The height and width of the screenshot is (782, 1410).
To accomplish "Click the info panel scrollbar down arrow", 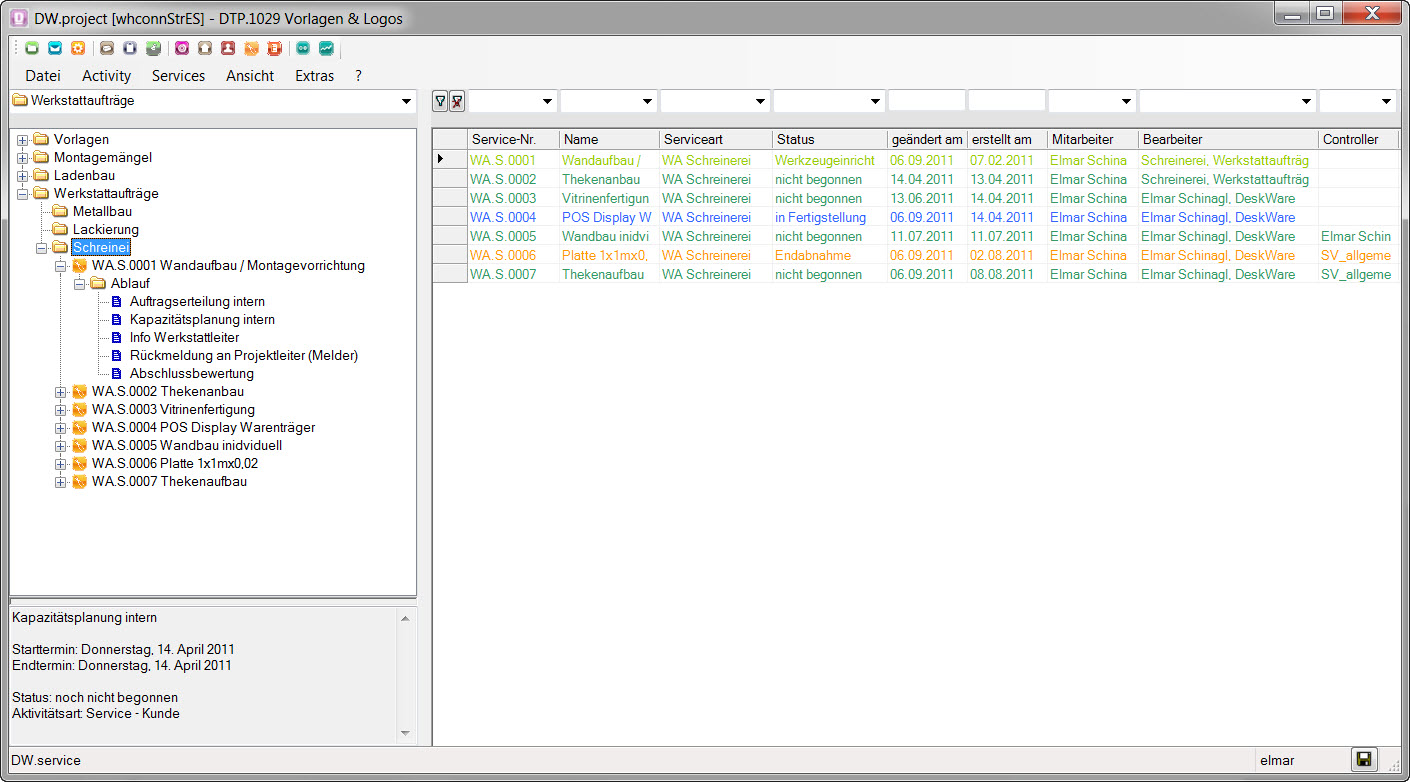I will click(405, 733).
